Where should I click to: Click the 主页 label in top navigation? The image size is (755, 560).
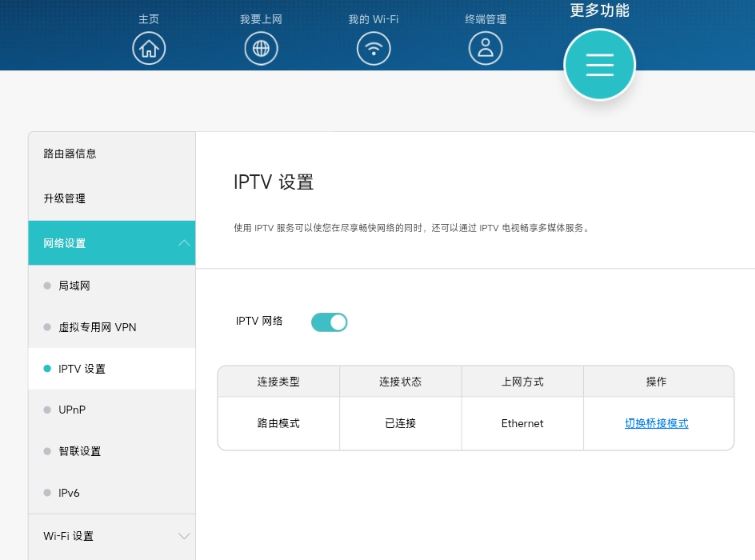click(149, 19)
